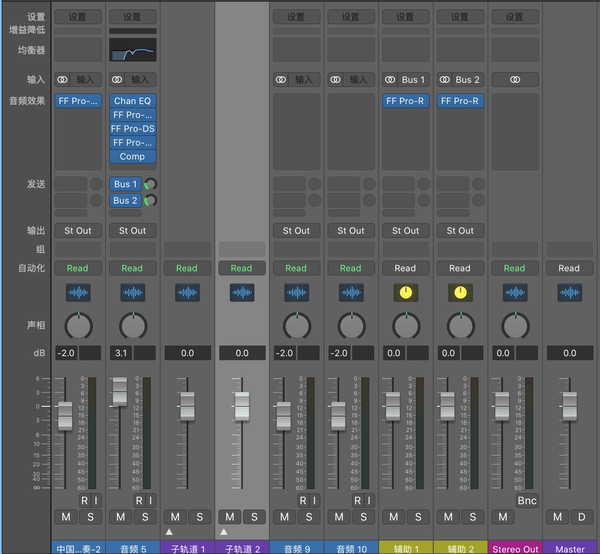
Task: Click the Bus 2 send level knob
Action: (x=151, y=201)
